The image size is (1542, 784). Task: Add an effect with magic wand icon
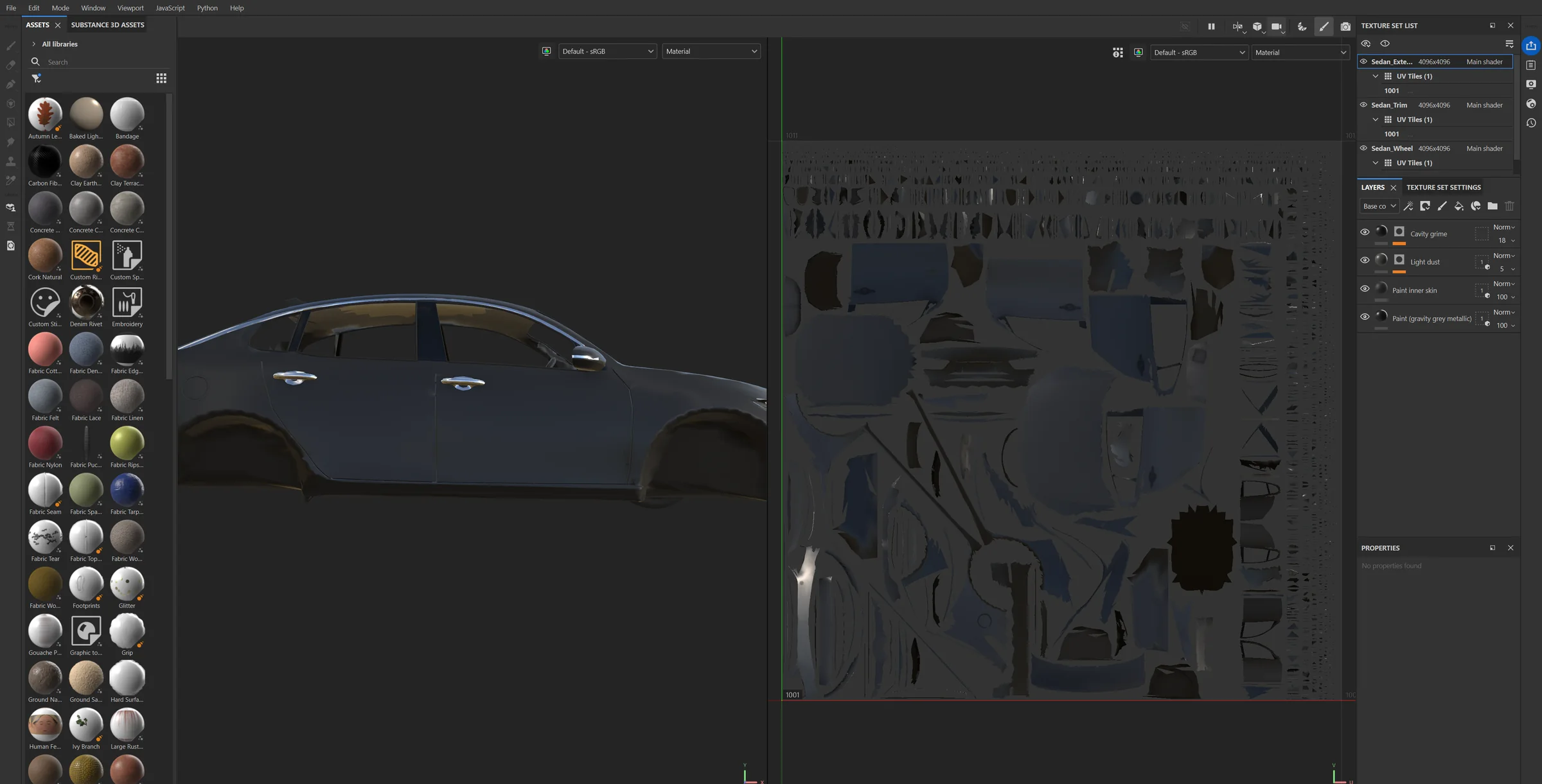[1408, 206]
